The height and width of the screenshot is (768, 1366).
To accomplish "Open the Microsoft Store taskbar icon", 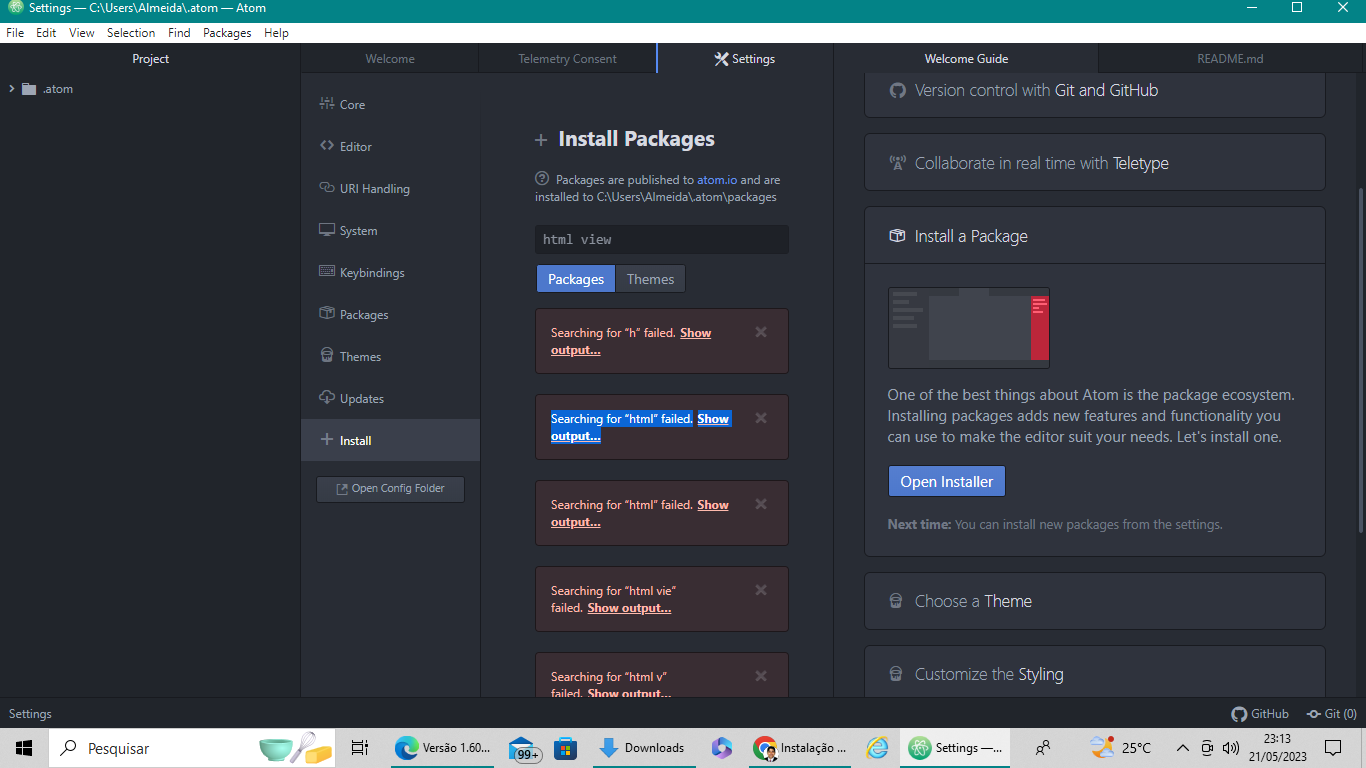I will click(x=566, y=748).
